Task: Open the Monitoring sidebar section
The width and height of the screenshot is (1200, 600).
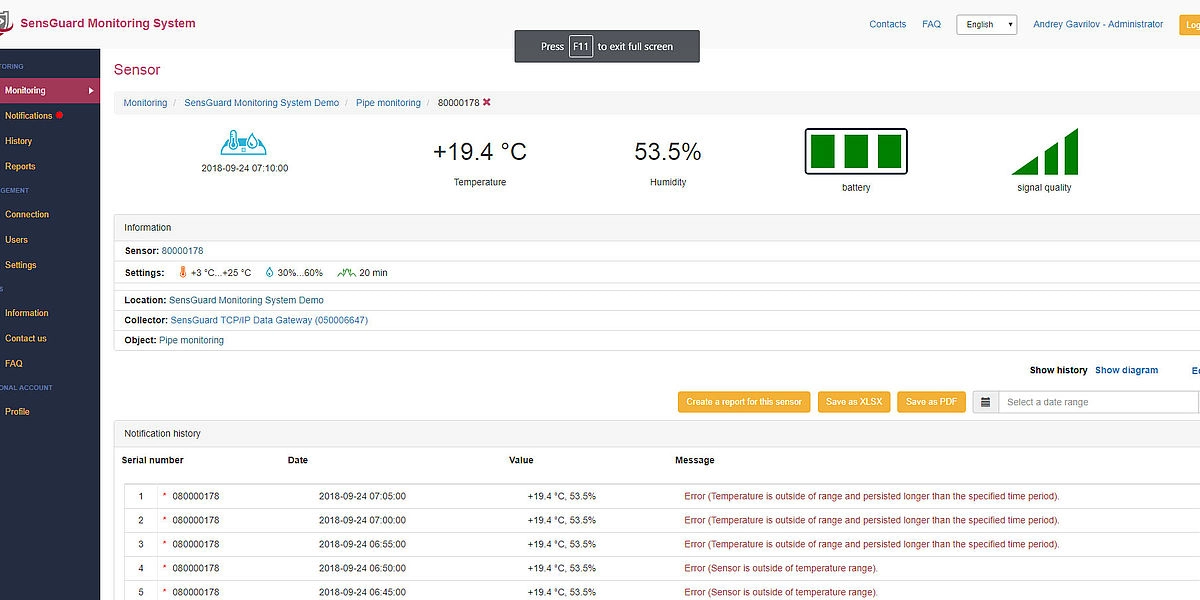Action: coord(50,91)
